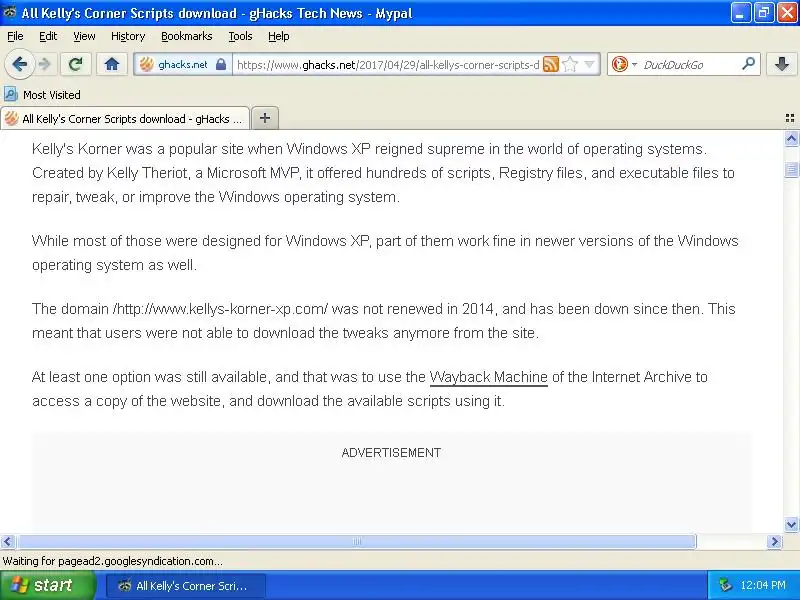Open the URL history dropdown arrow
The width and height of the screenshot is (800, 600).
coord(590,64)
